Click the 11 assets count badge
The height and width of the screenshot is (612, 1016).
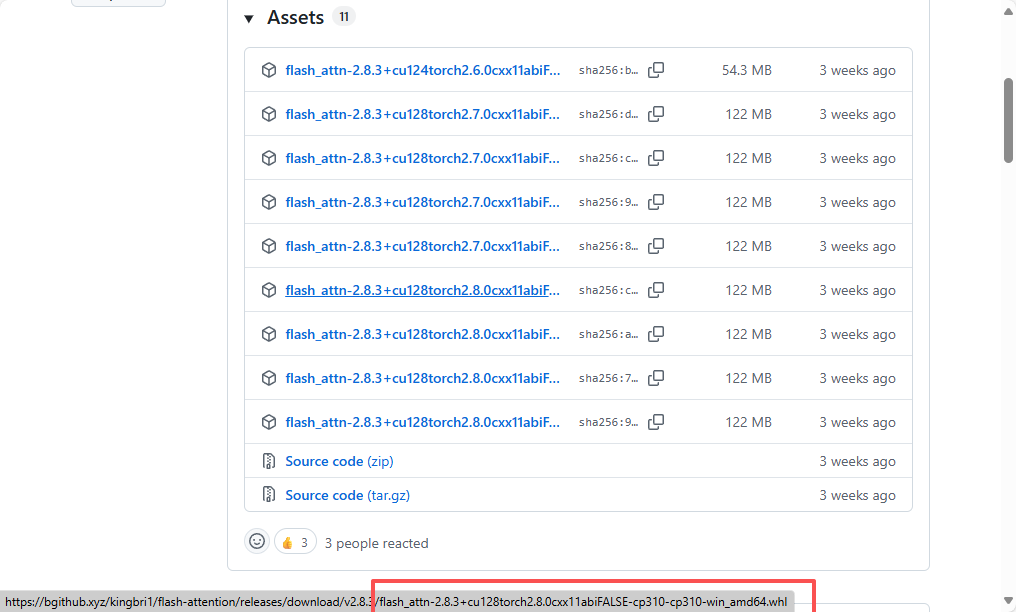coord(344,16)
